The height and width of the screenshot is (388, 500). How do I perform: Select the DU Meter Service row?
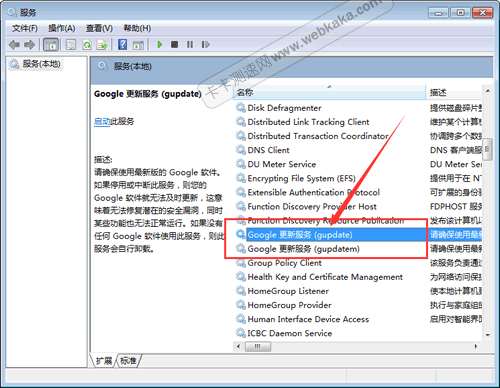[x=281, y=164]
